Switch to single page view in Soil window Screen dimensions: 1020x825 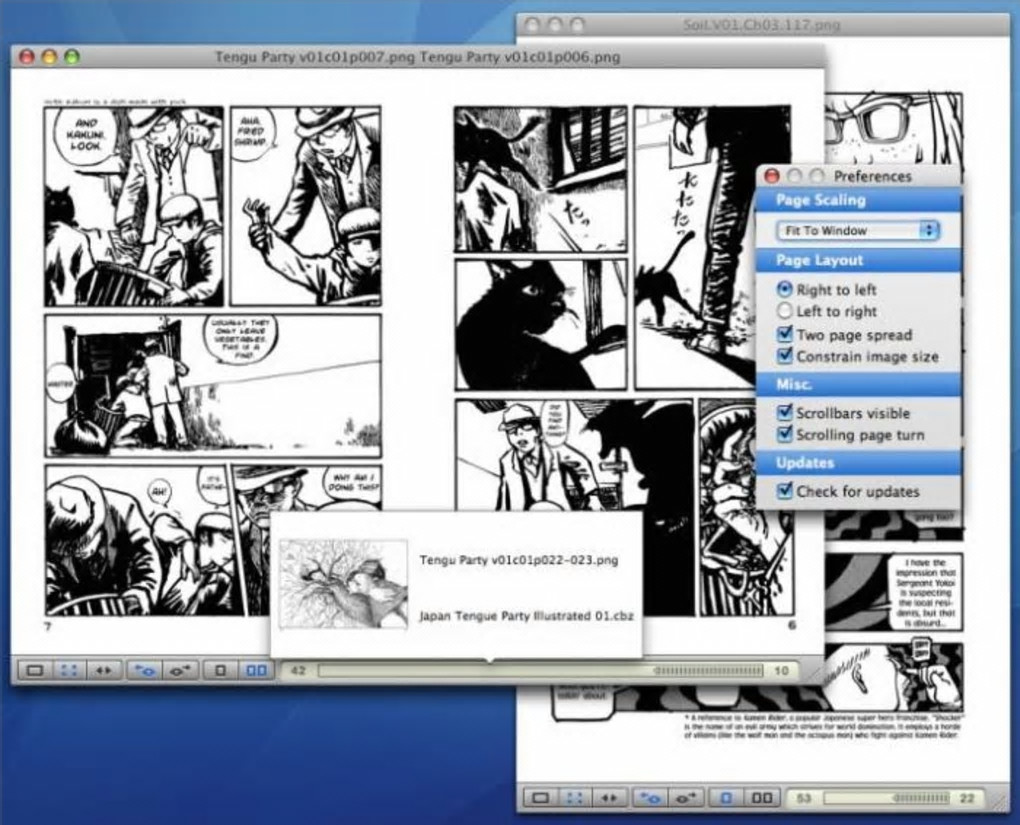tap(726, 798)
